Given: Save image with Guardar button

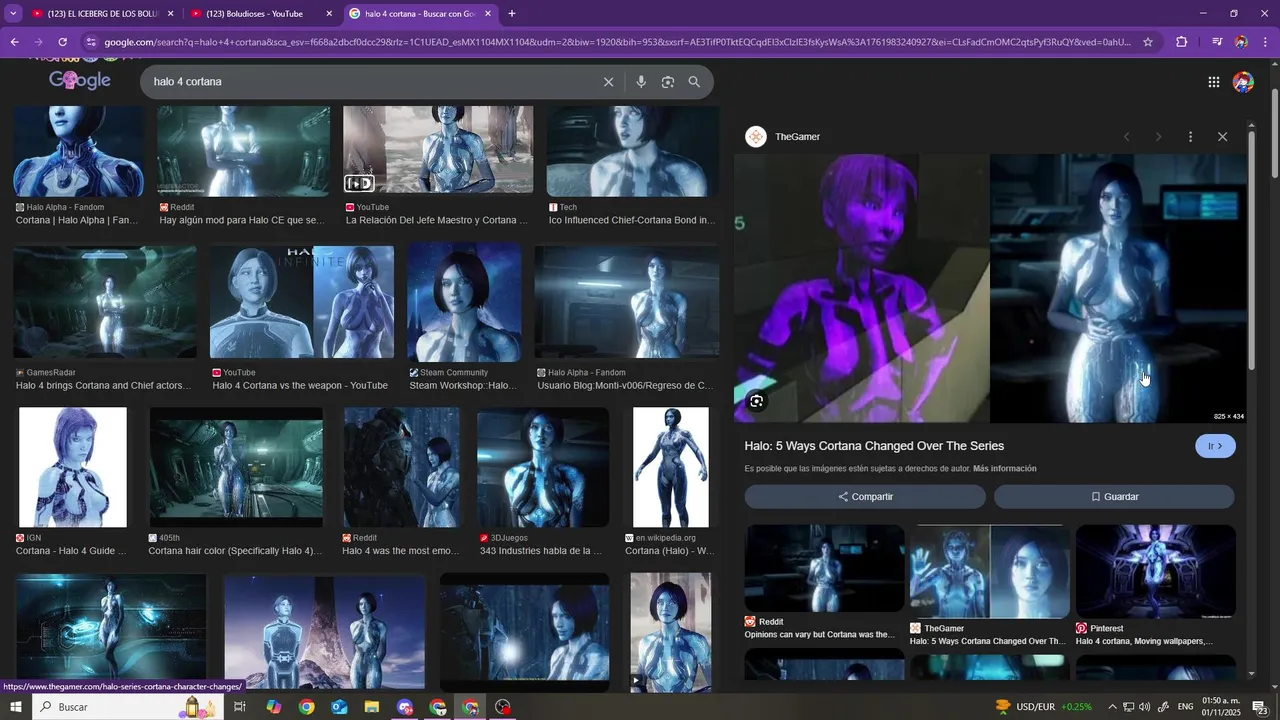Looking at the screenshot, I should point(1114,497).
